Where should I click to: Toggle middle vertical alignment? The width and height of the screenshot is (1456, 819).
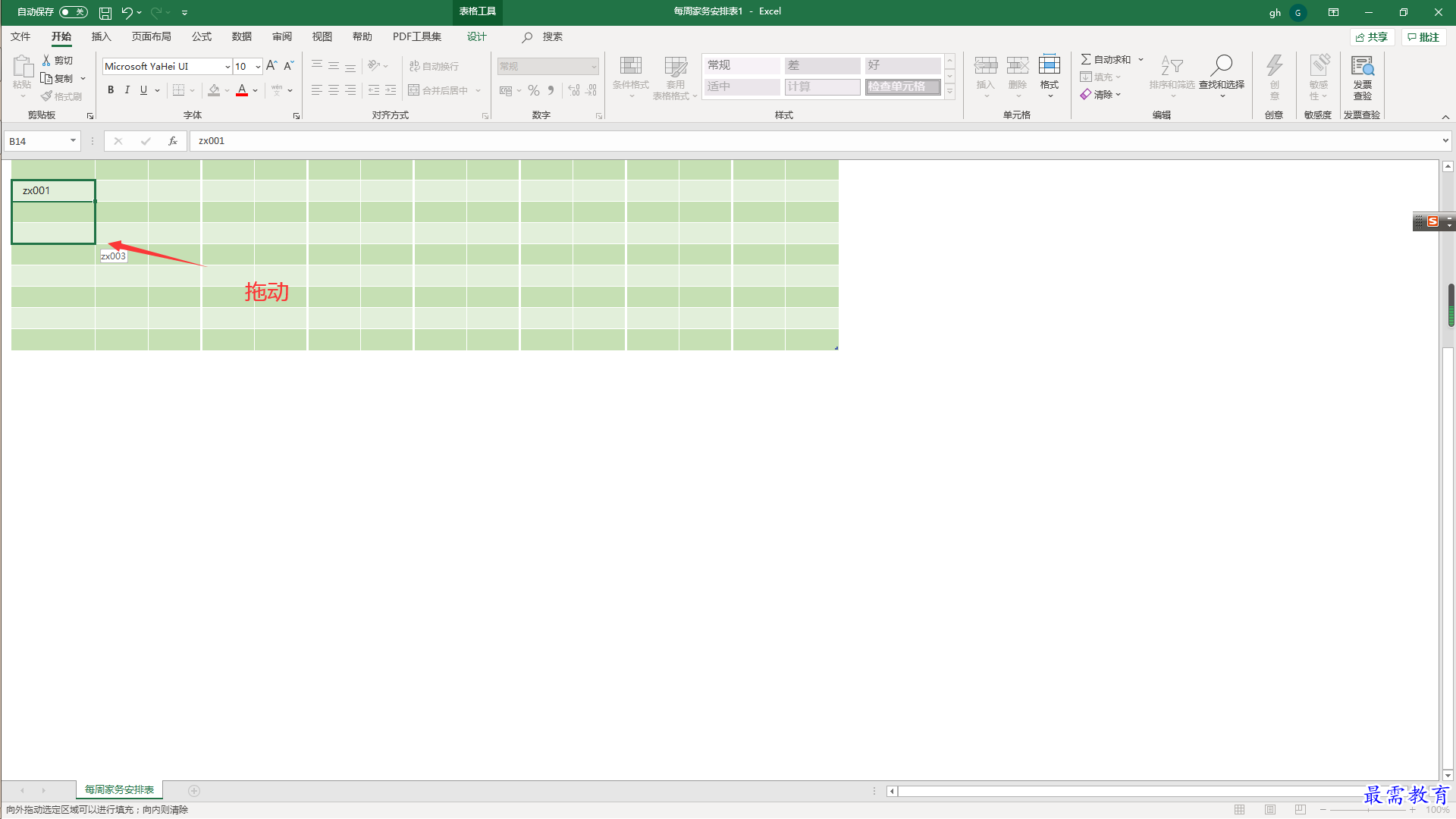click(x=334, y=66)
